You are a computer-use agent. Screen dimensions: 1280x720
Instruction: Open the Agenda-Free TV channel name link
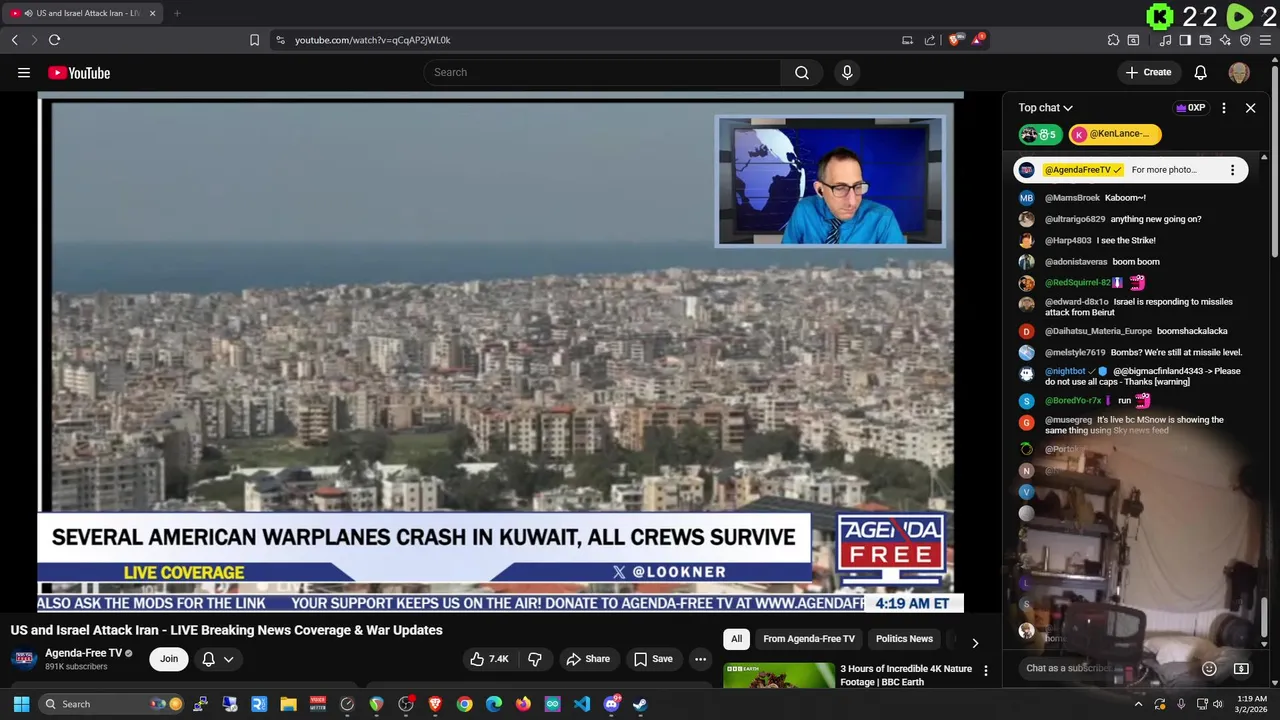coord(83,653)
